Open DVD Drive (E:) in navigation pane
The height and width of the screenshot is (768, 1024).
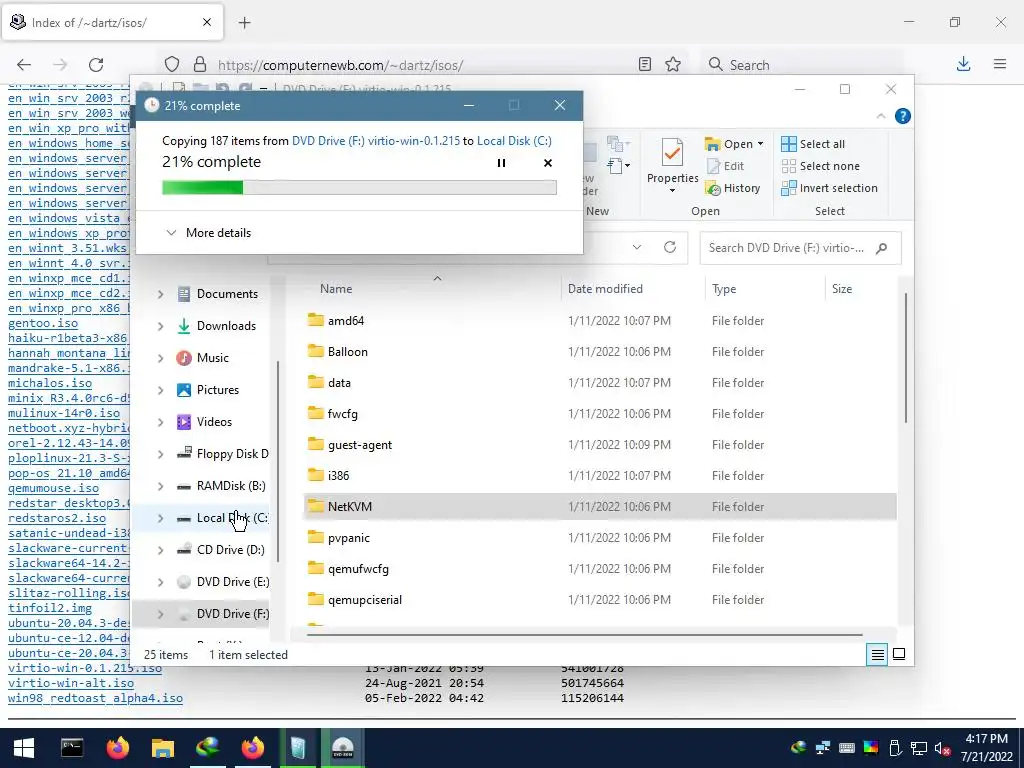pos(222,582)
